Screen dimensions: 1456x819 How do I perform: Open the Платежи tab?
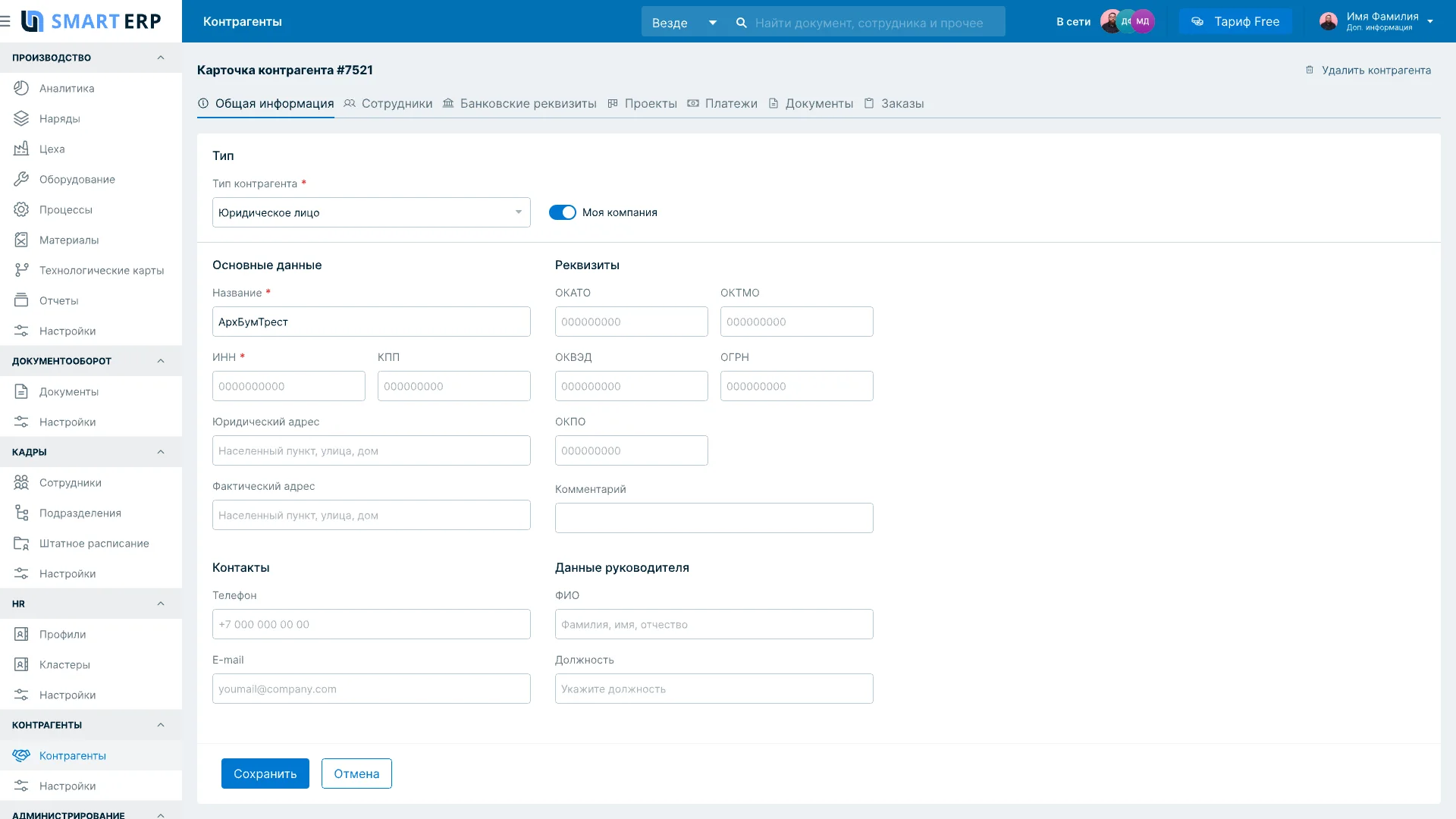(x=723, y=103)
